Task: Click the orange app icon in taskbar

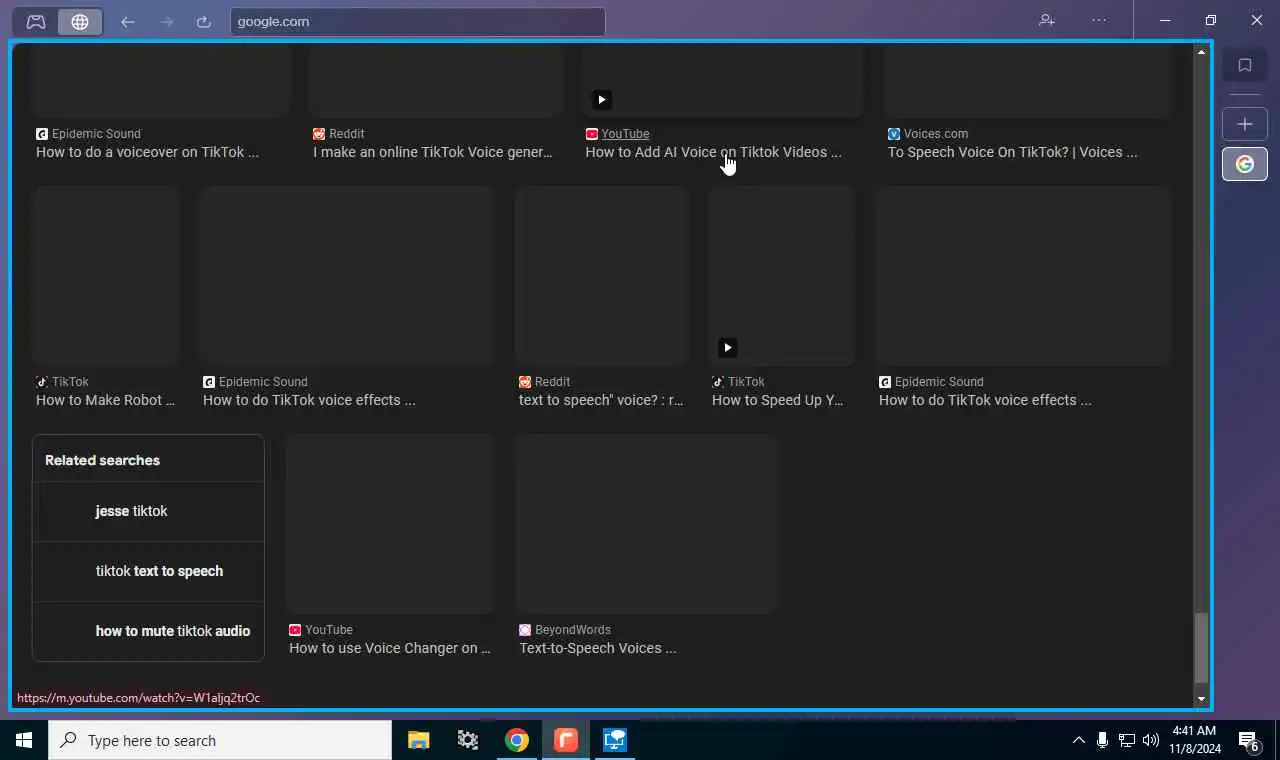Action: 566,740
